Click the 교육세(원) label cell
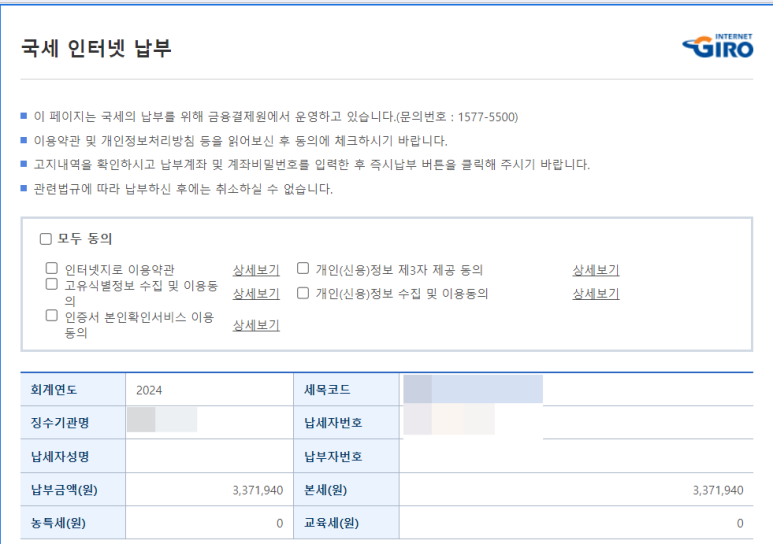Viewport: 773px width, 544px height. pyautogui.click(x=346, y=523)
